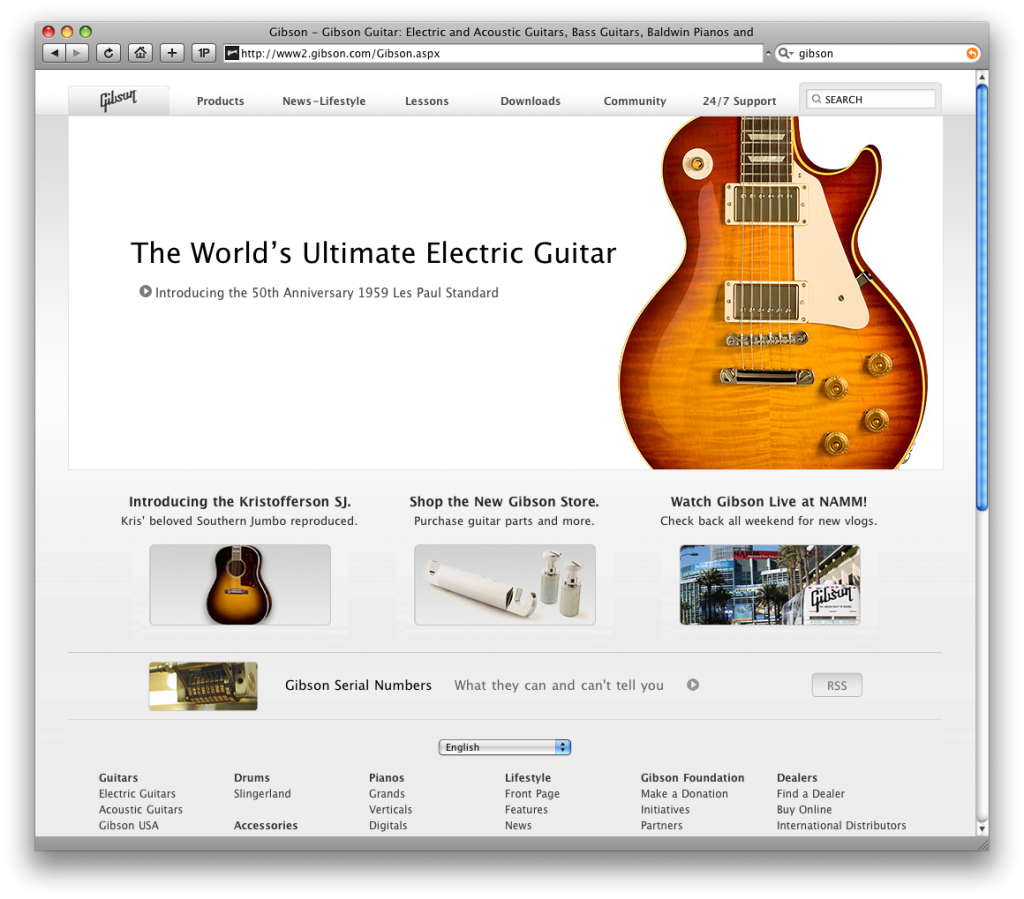Click 'Check back all weekend for new vlogs.' text

(769, 521)
